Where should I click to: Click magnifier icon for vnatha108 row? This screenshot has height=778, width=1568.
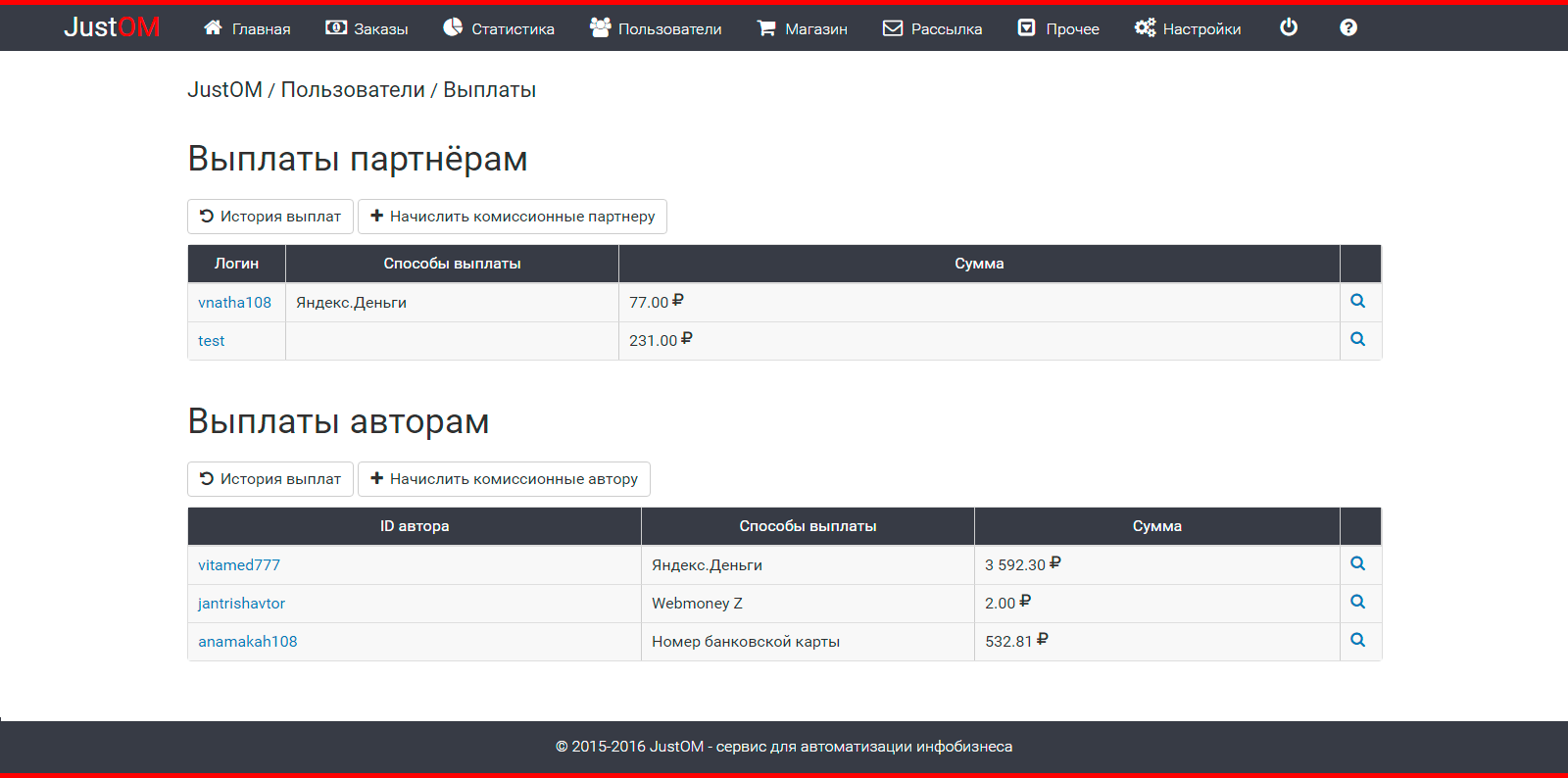click(x=1357, y=302)
